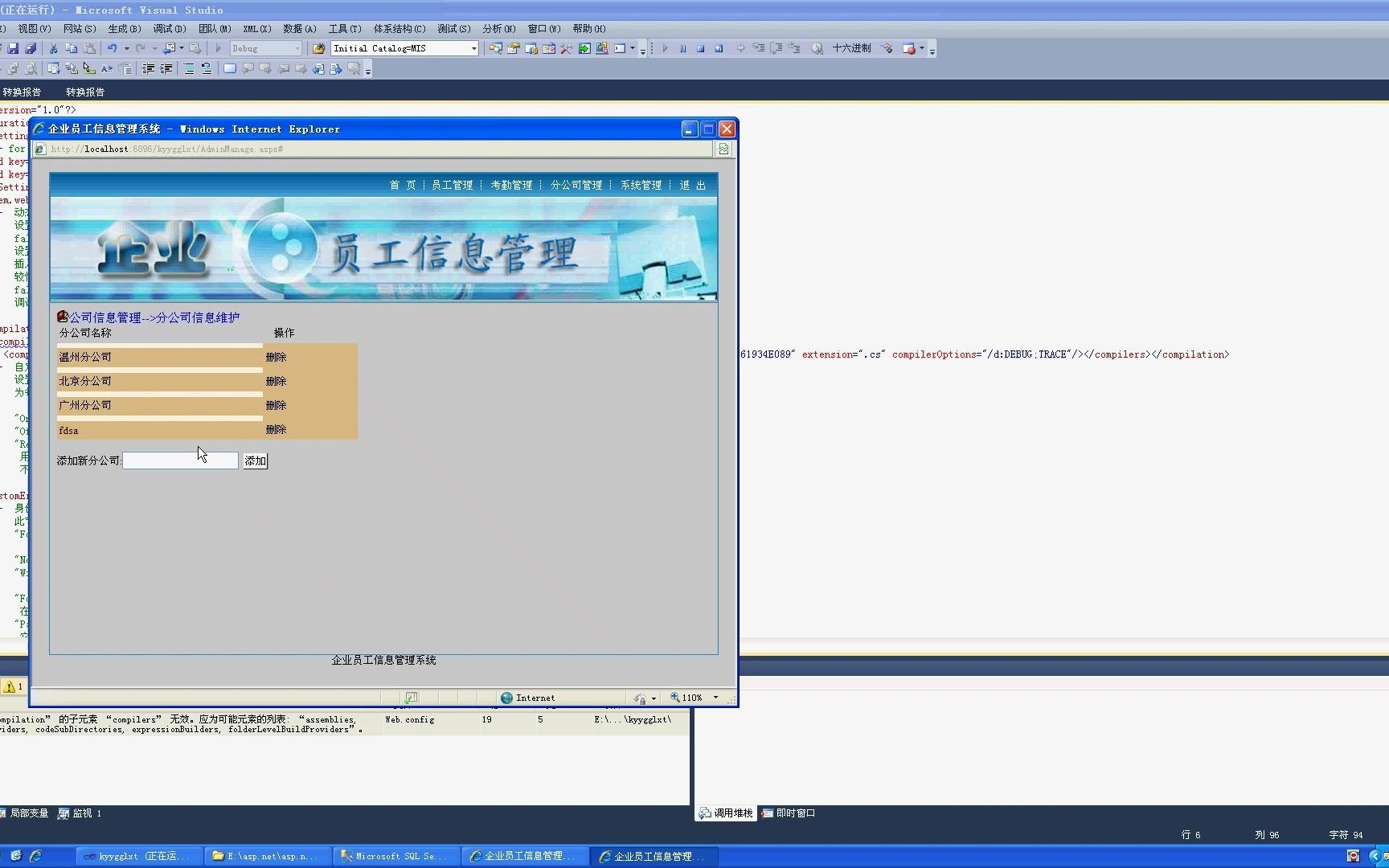Switch to the 监视 1 tab
This screenshot has height=868, width=1389.
[80, 813]
